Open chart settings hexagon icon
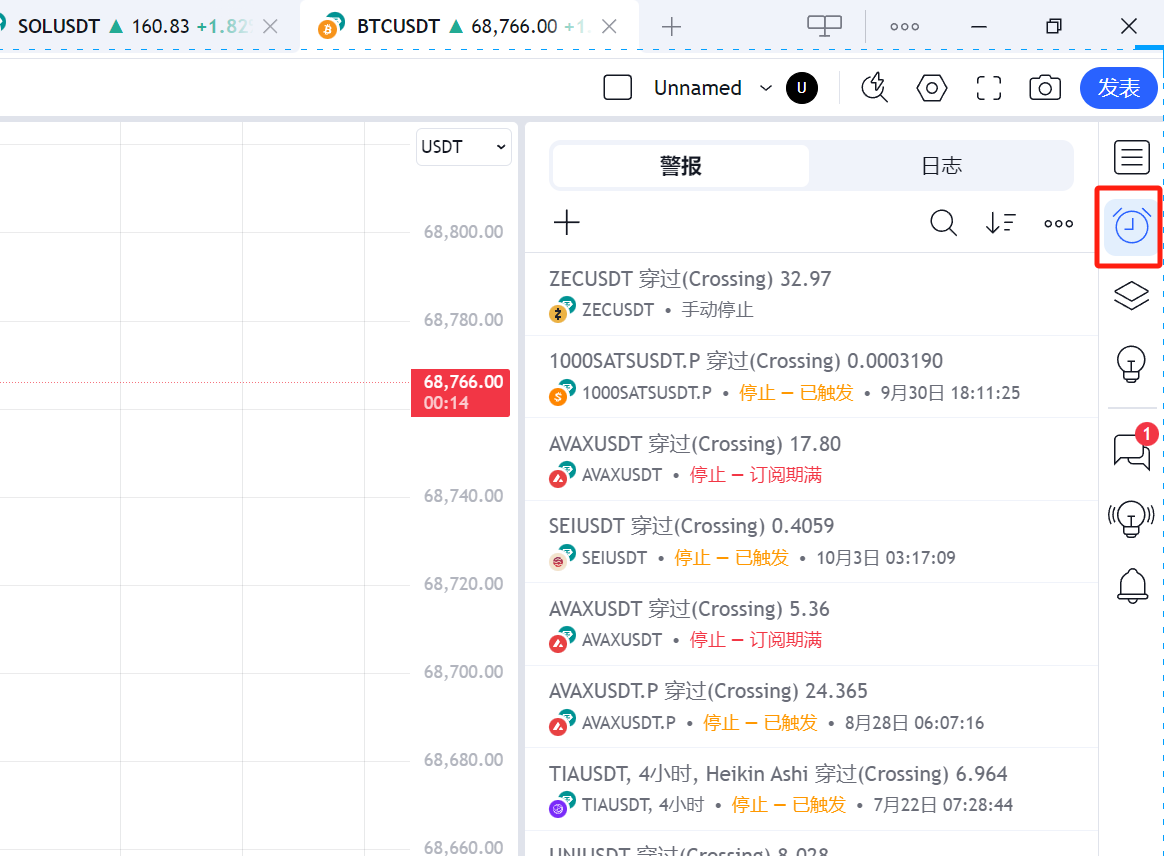The width and height of the screenshot is (1164, 856). 932,88
